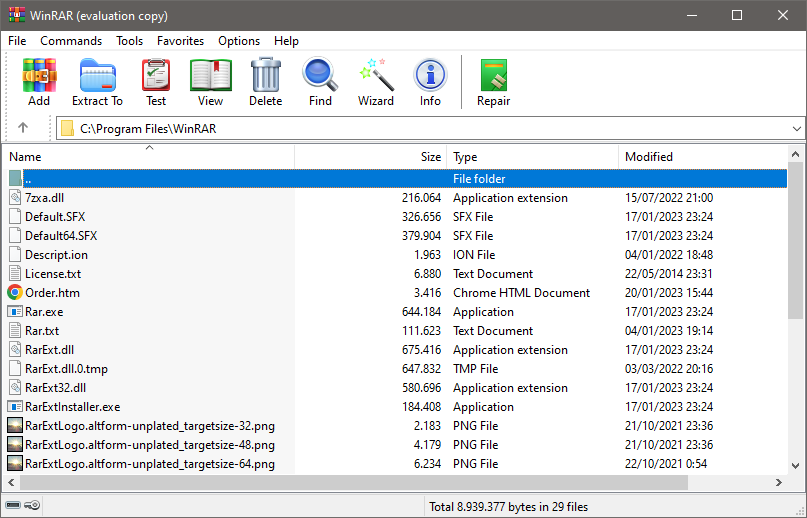The width and height of the screenshot is (807, 518).
Task: Click the Add archive toolbar icon
Action: tap(39, 75)
